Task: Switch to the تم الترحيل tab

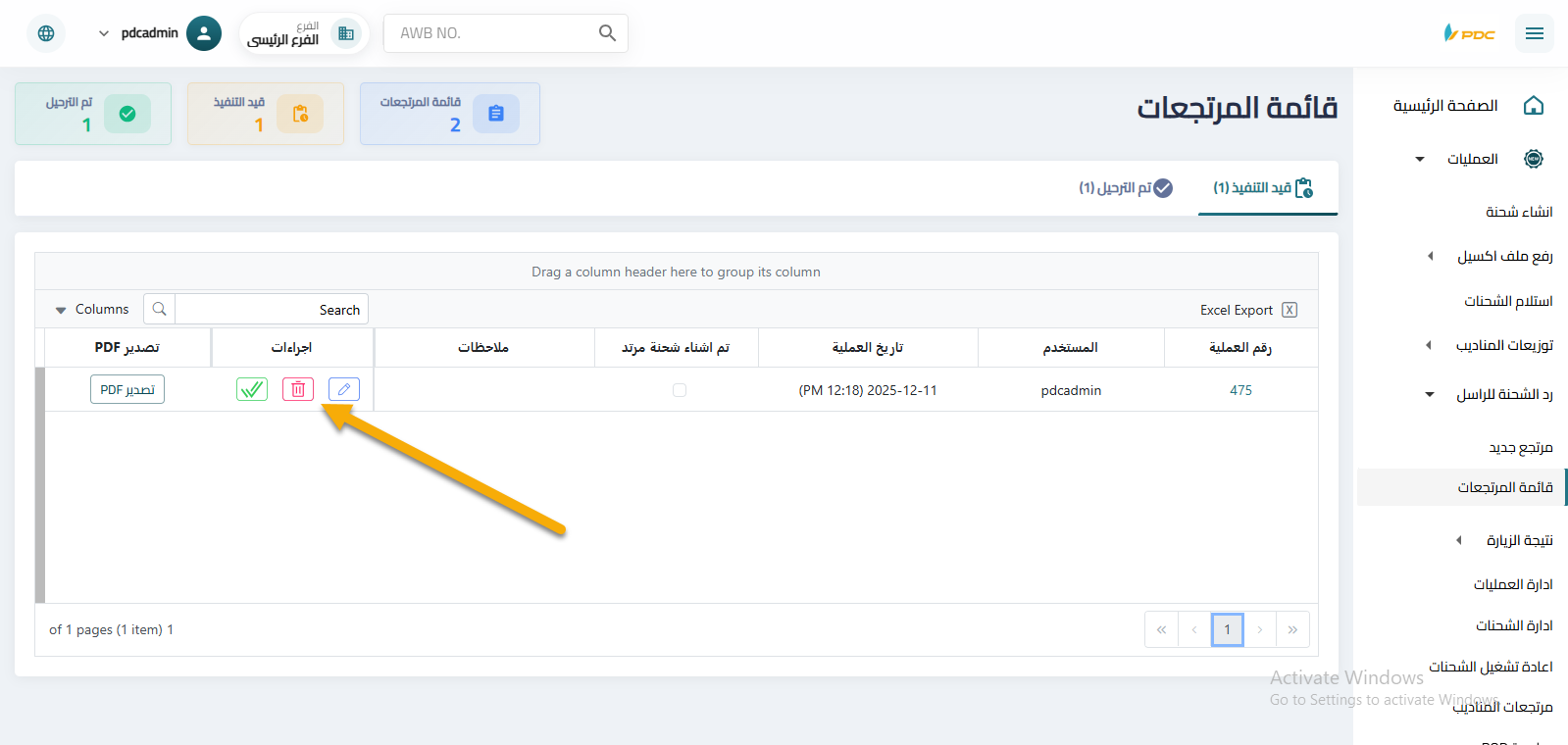Action: (x=1125, y=188)
